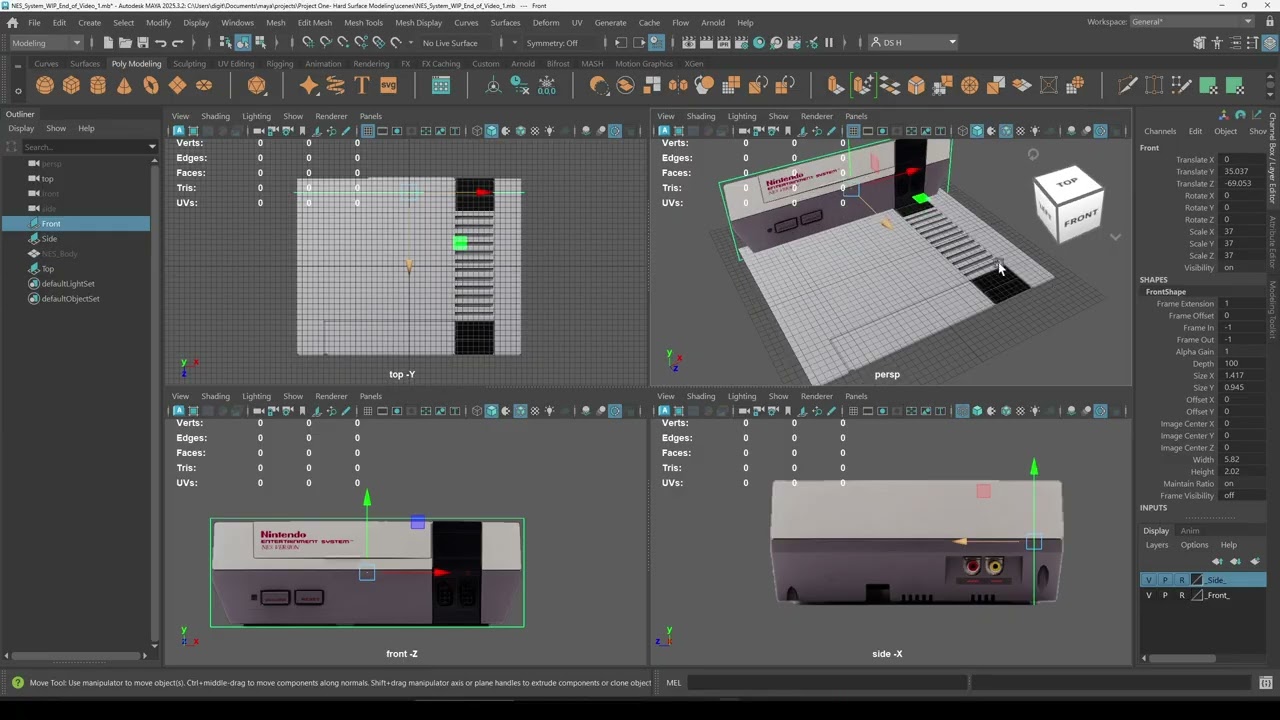
Task: Create a polygon sphere from the shelf
Action: click(x=45, y=85)
